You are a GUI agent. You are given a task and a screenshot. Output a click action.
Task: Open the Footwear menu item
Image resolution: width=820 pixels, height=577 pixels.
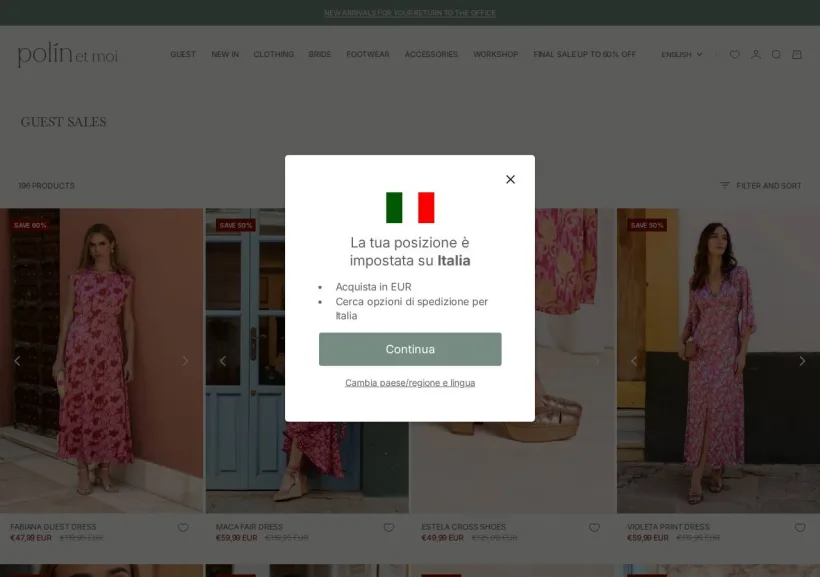(x=368, y=54)
